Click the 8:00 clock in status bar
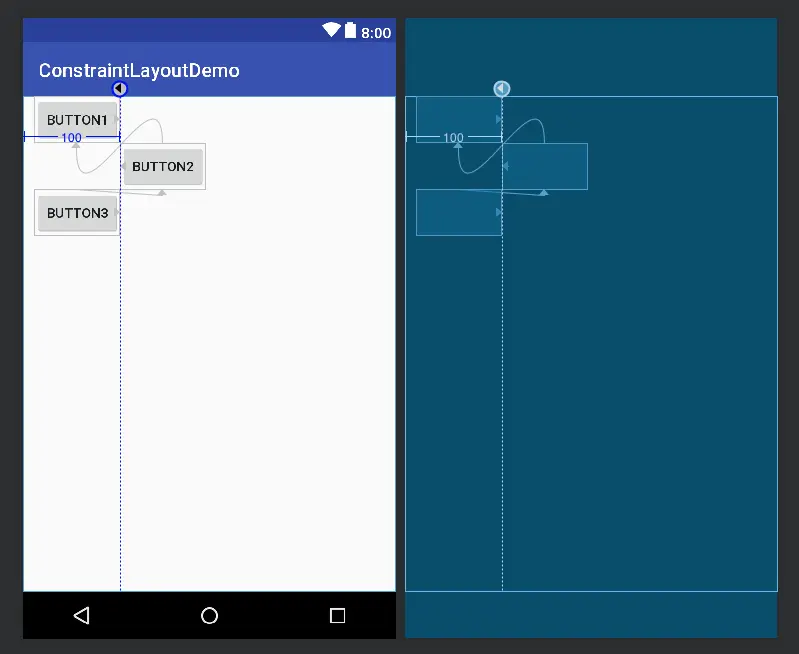Viewport: 799px width, 654px height. pos(376,33)
